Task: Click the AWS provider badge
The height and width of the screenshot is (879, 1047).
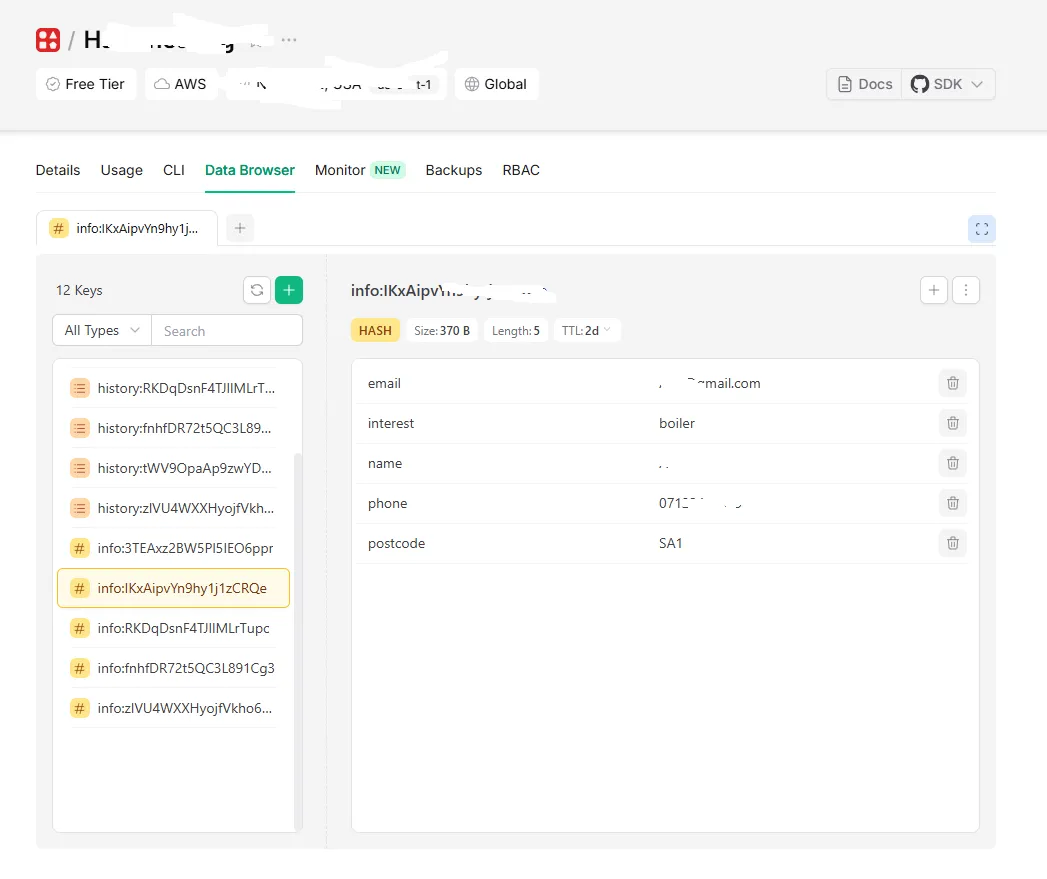Action: (x=181, y=84)
